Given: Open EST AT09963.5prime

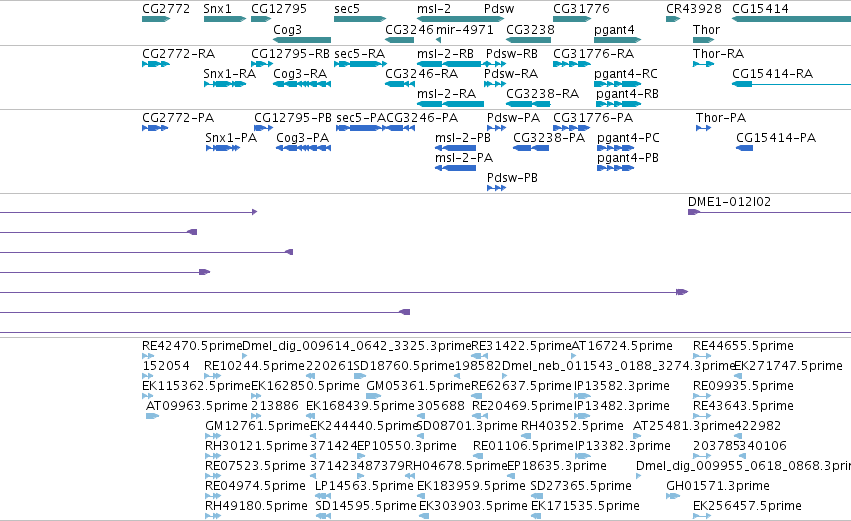Looking at the screenshot, I should click(x=153, y=416).
